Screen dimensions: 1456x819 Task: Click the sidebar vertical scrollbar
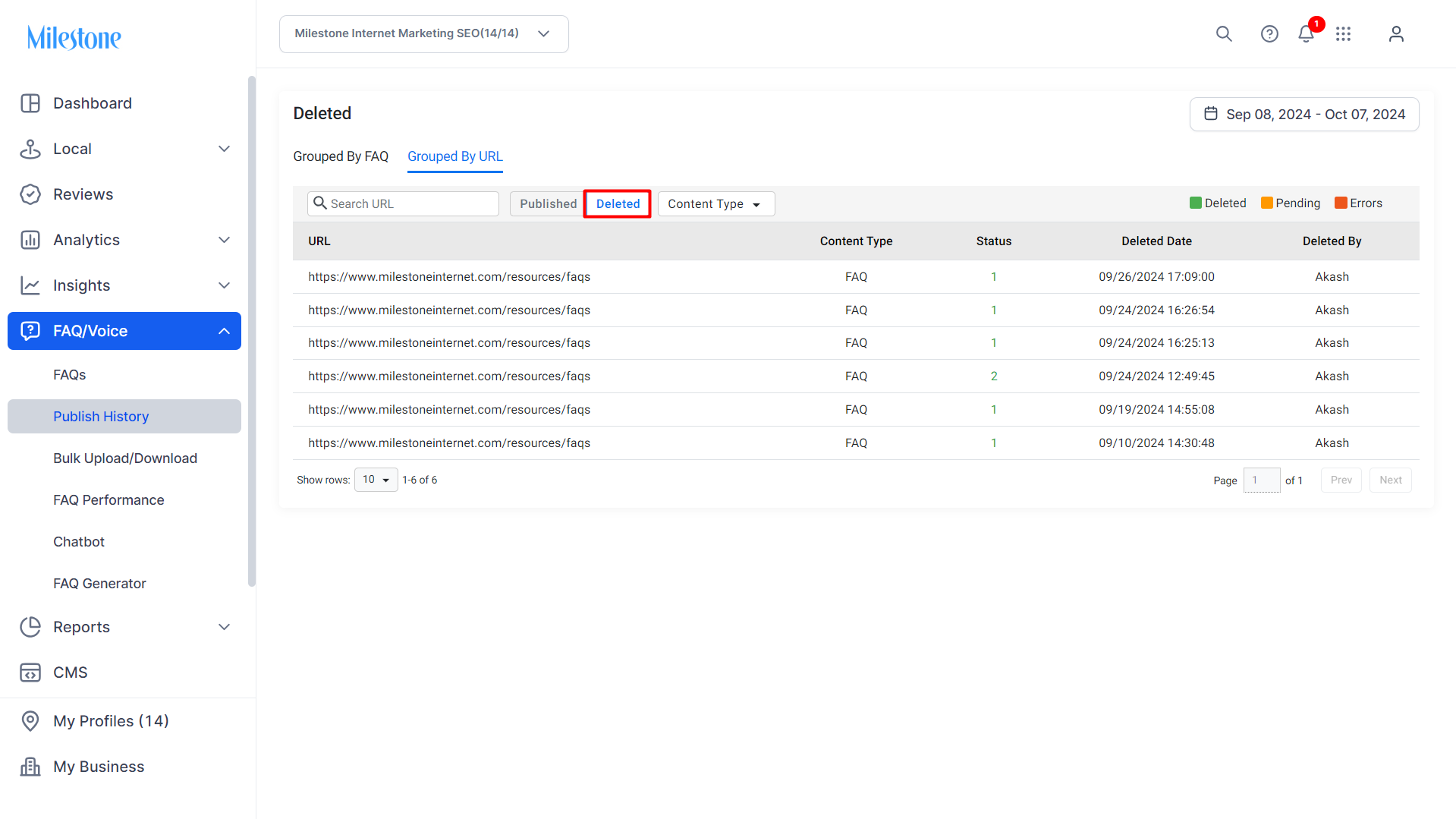click(252, 331)
